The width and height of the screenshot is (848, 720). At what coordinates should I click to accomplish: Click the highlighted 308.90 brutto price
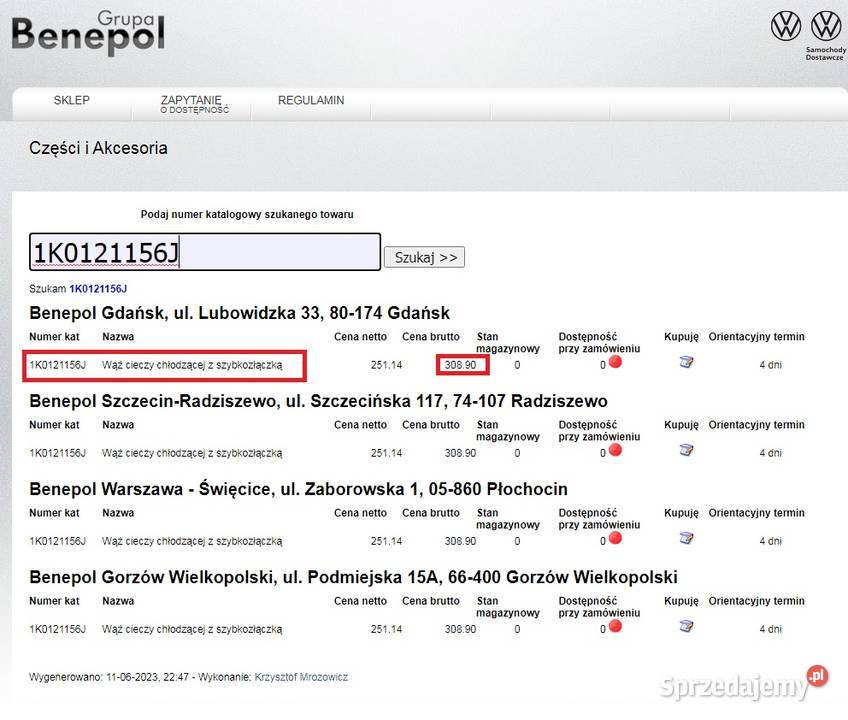click(460, 365)
